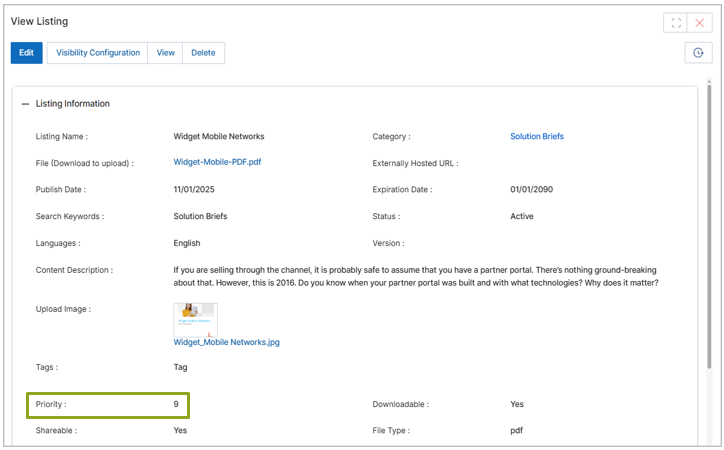724x450 pixels.
Task: Expand dialog to fullscreen
Action: (x=676, y=23)
